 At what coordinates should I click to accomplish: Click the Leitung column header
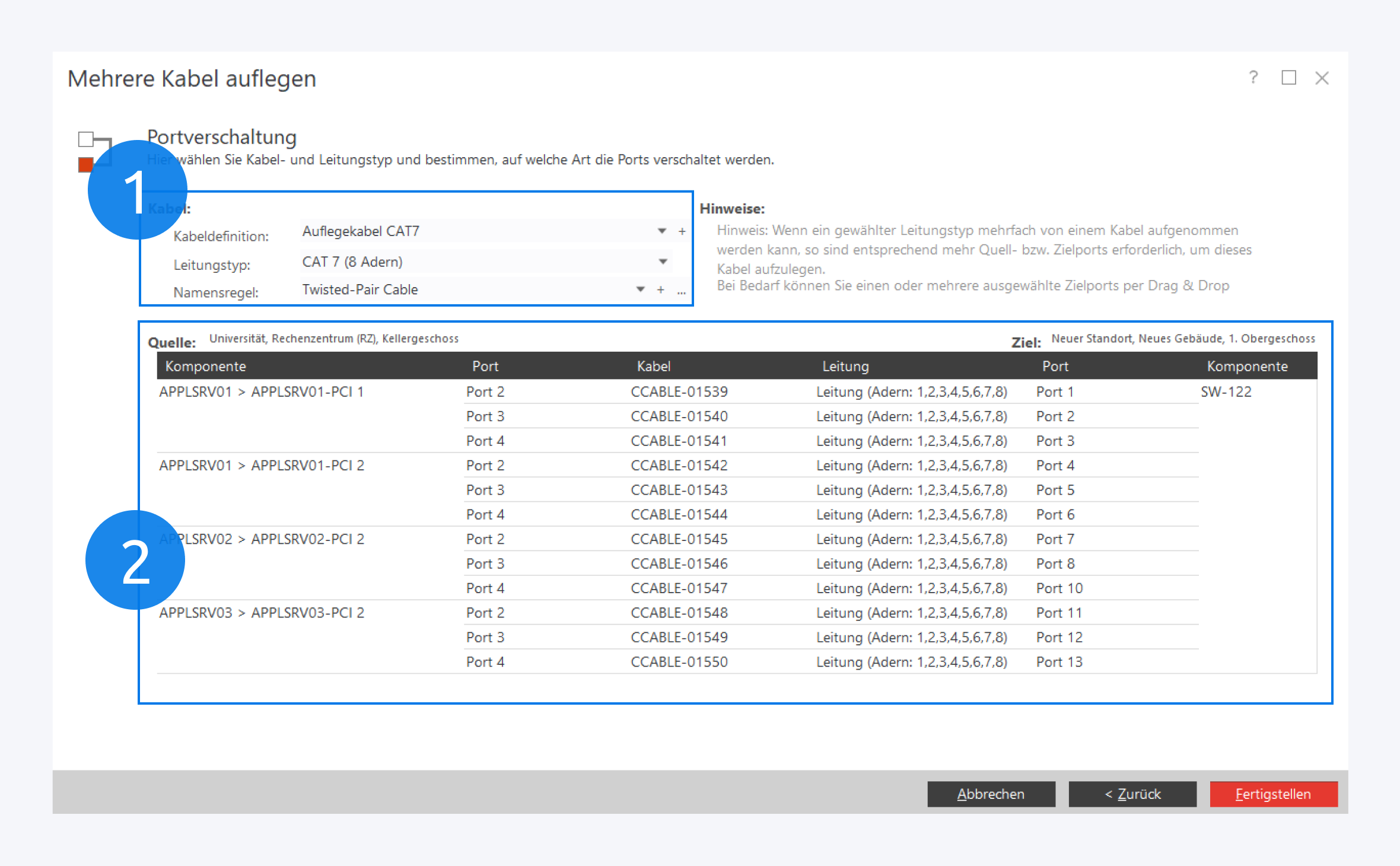coord(845,366)
